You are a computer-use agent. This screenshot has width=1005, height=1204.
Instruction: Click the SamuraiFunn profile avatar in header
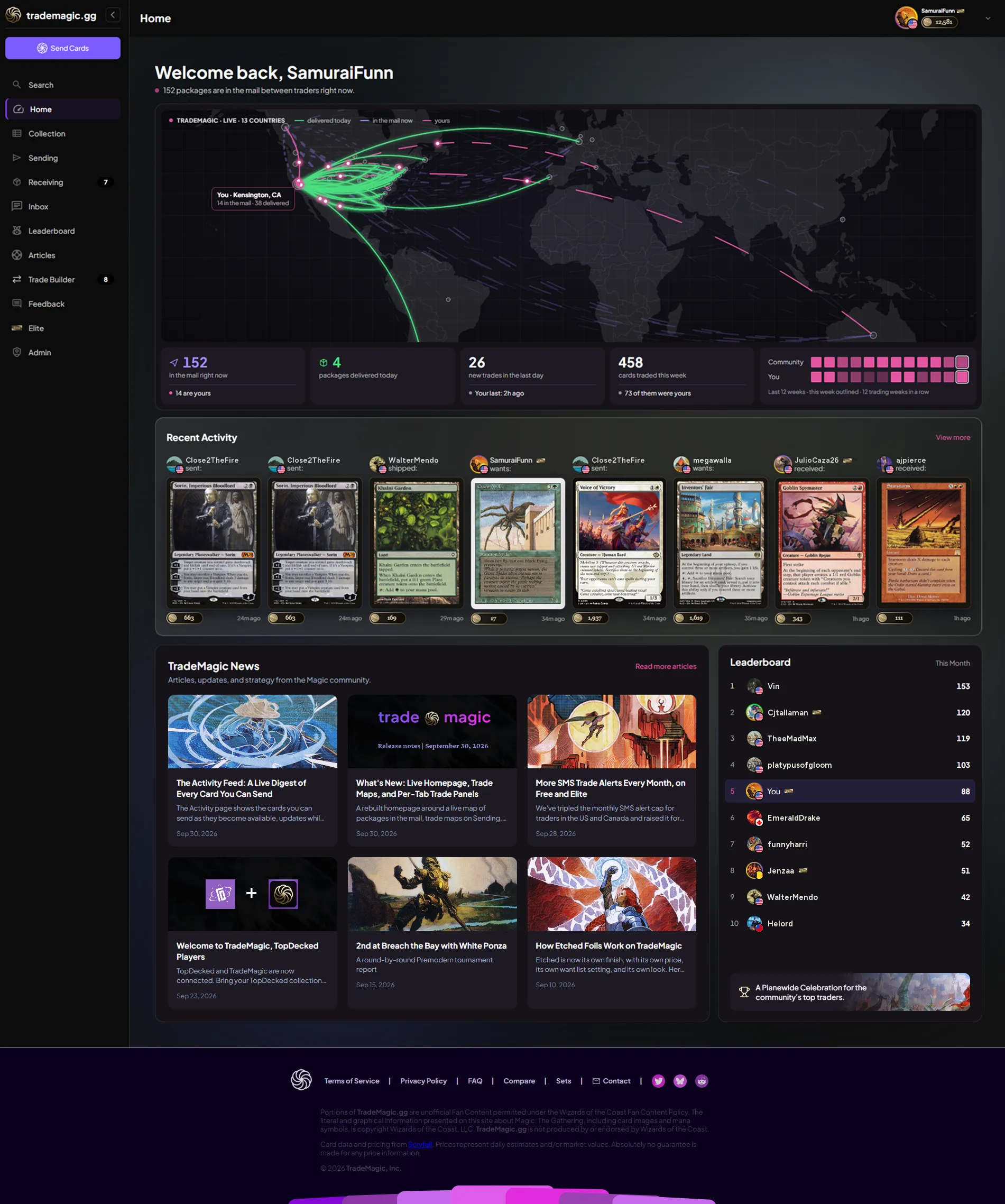pos(906,18)
